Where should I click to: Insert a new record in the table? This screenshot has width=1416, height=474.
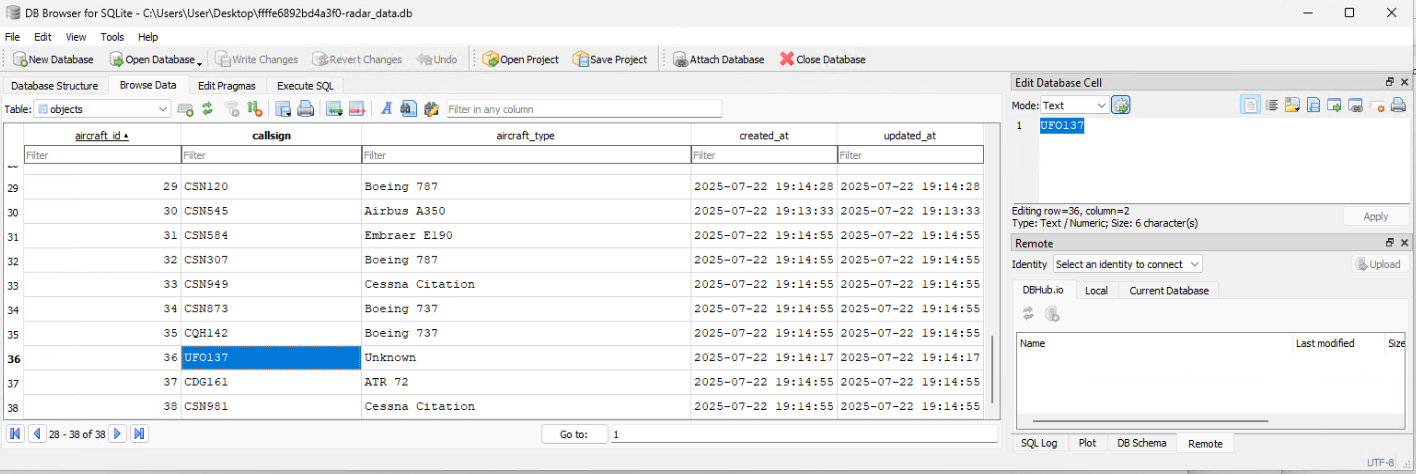point(335,109)
